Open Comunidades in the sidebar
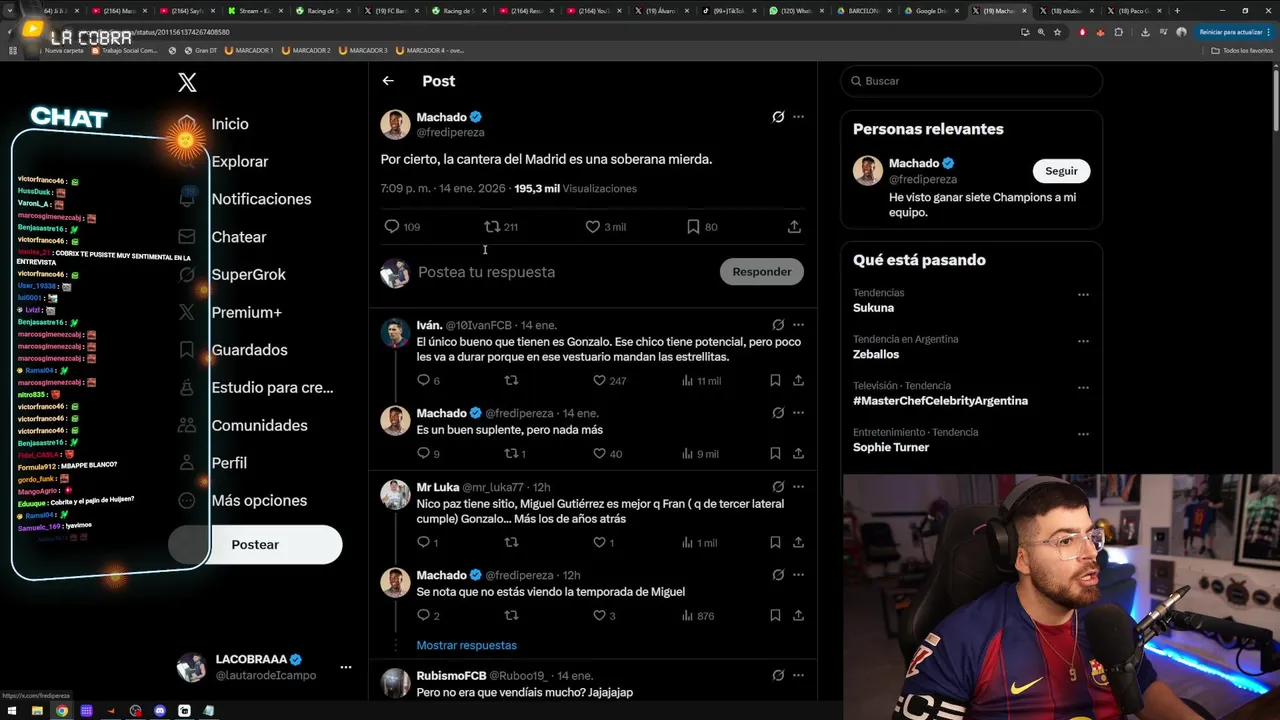 (x=259, y=425)
